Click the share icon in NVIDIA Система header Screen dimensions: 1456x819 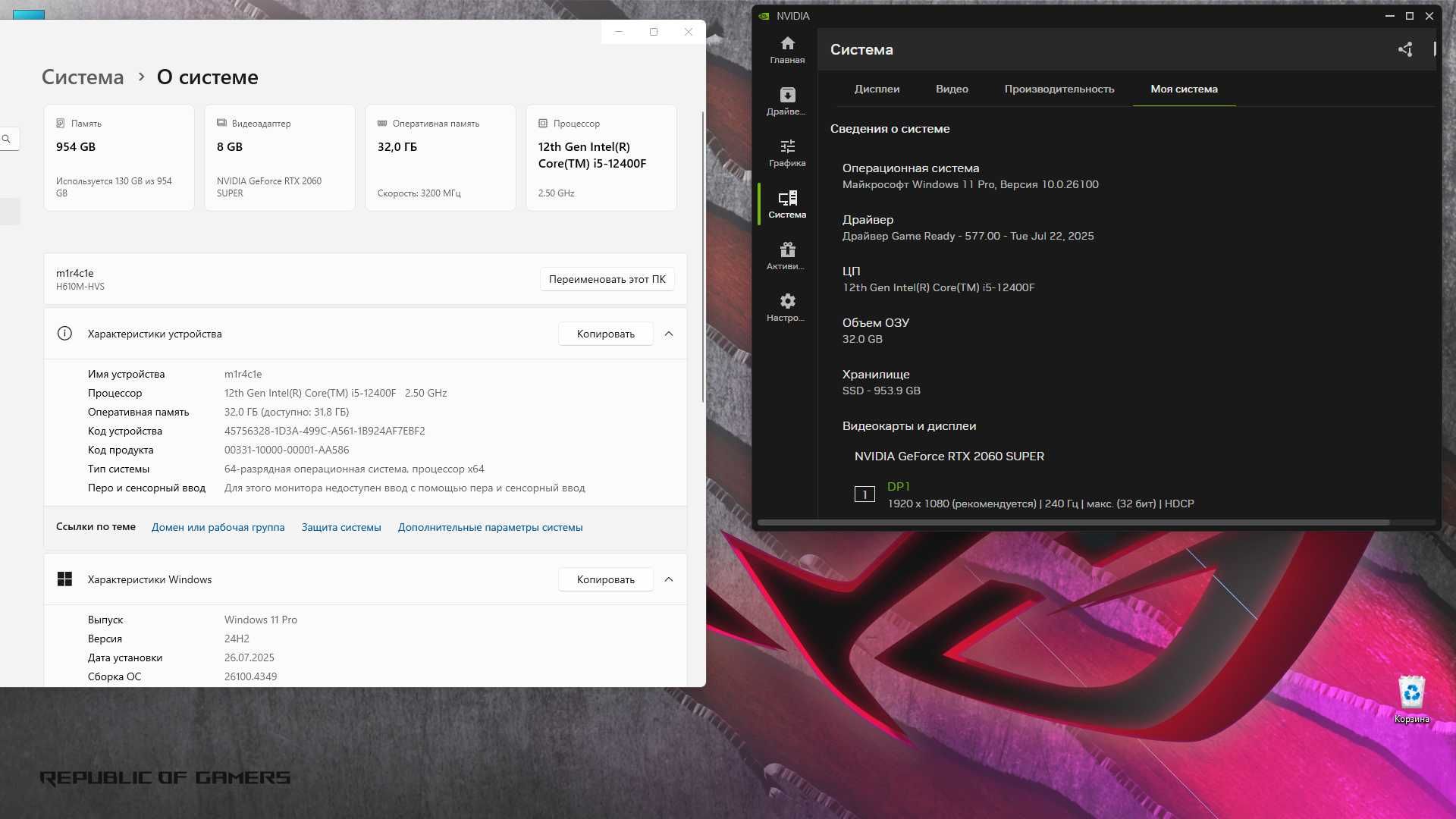click(1404, 49)
